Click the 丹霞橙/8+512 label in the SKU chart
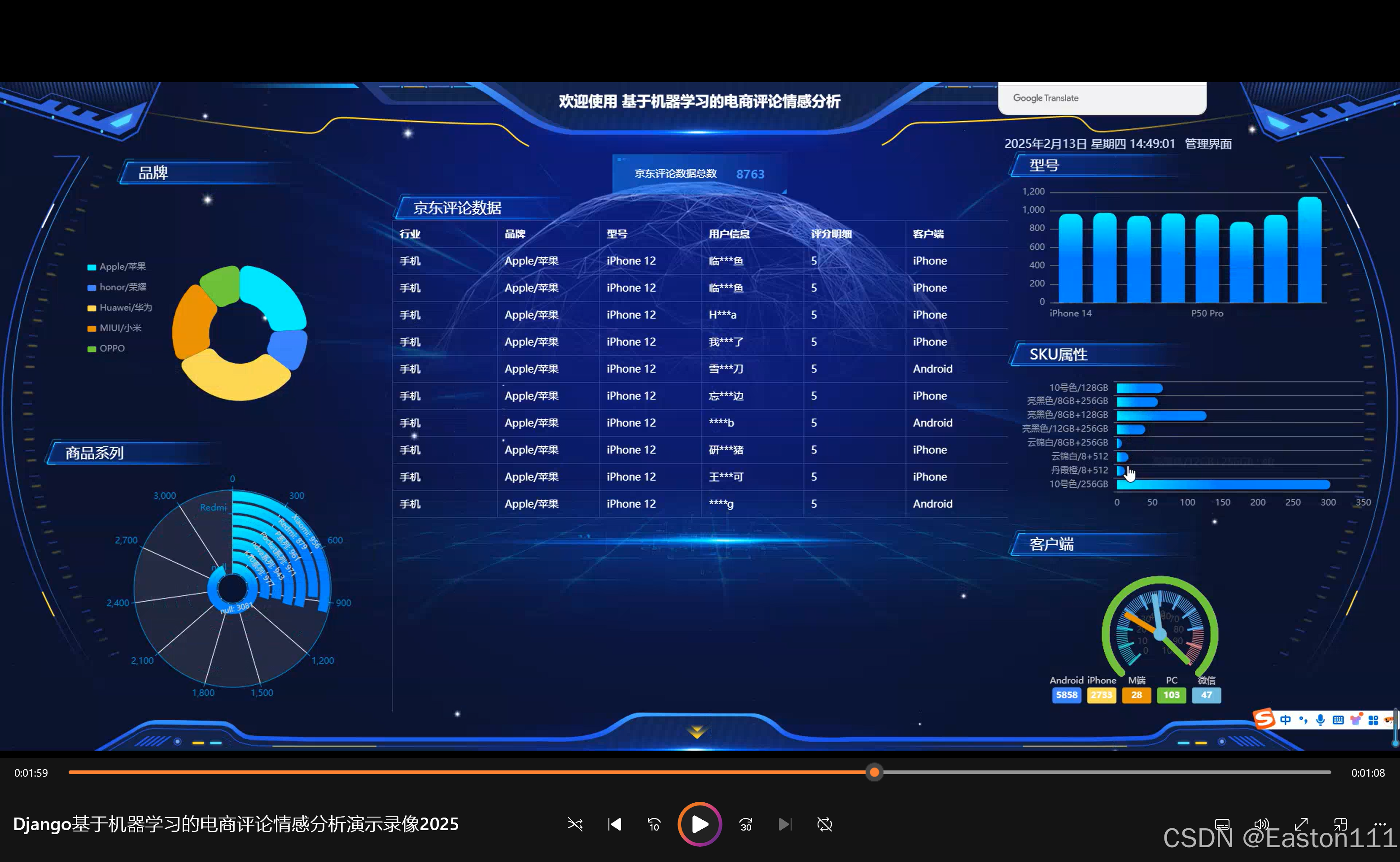 coord(1079,471)
